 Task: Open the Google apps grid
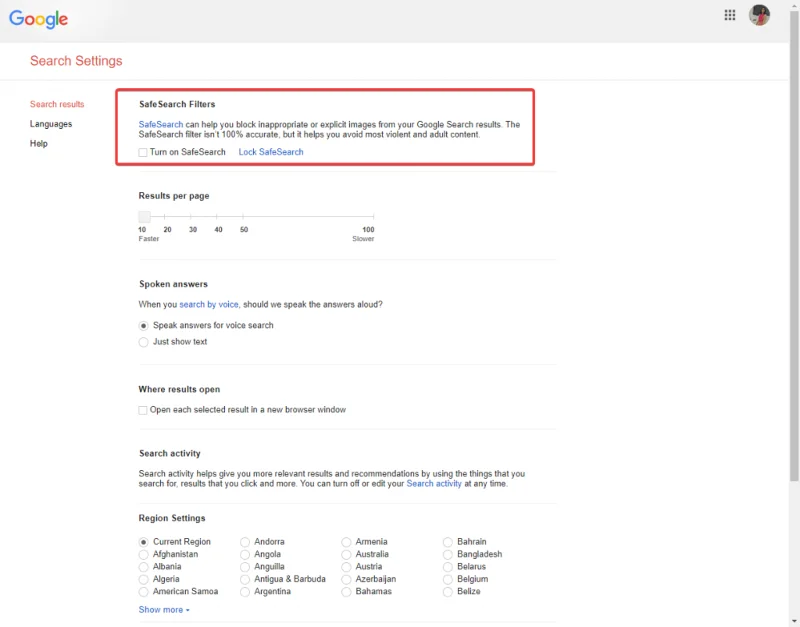(729, 15)
